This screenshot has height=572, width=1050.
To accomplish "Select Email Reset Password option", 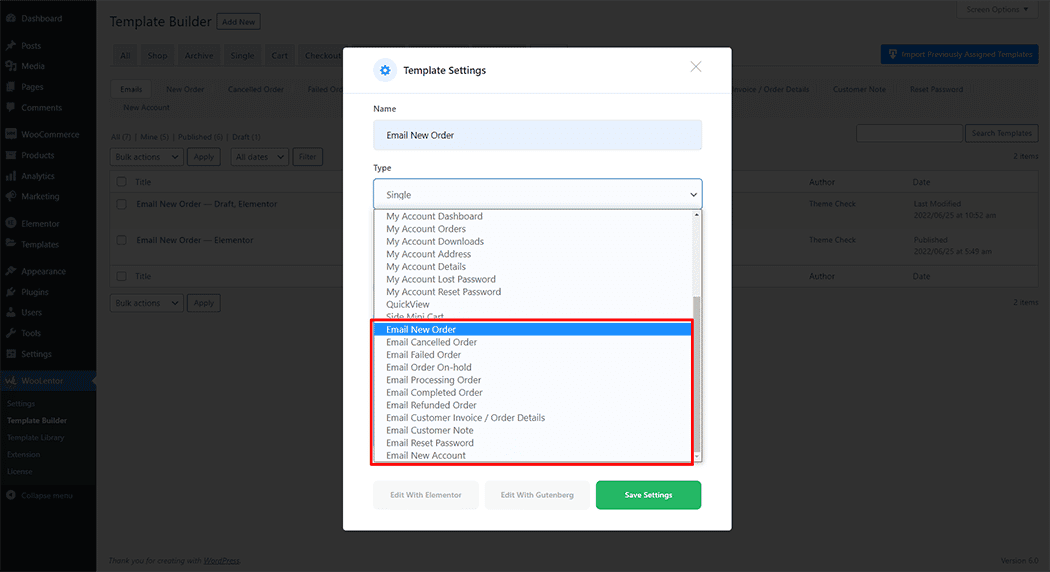I will (x=430, y=443).
